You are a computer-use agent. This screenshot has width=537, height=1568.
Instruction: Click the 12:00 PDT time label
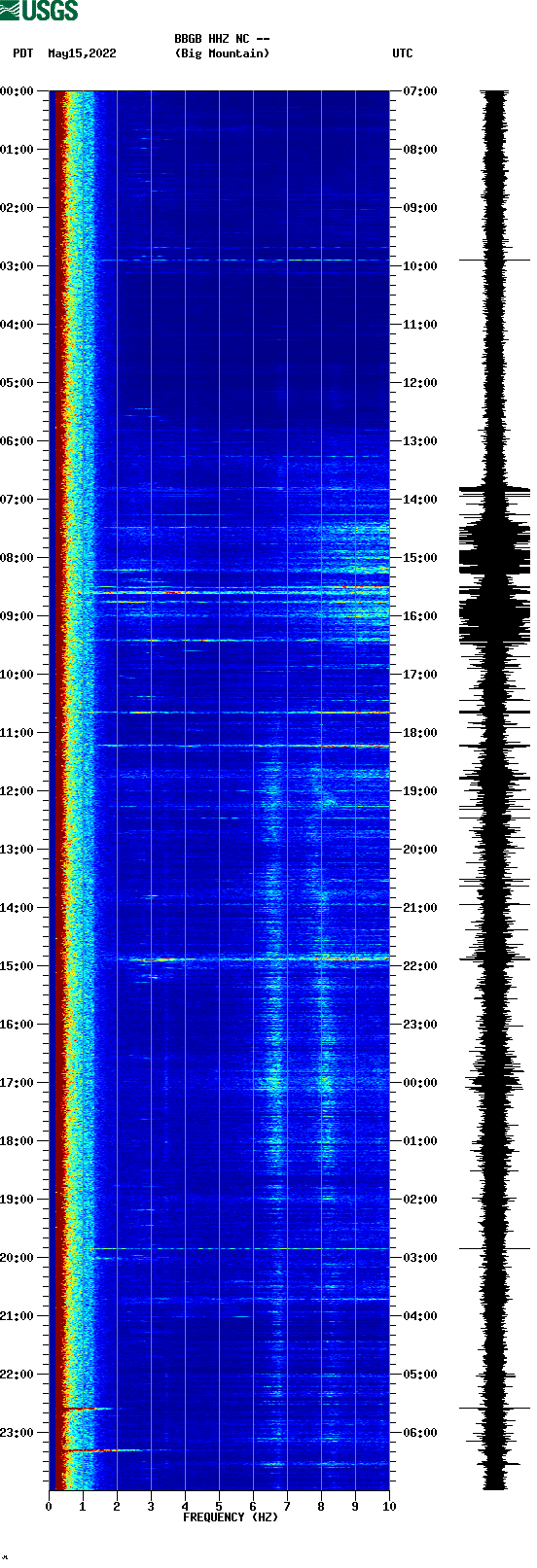pos(18,791)
